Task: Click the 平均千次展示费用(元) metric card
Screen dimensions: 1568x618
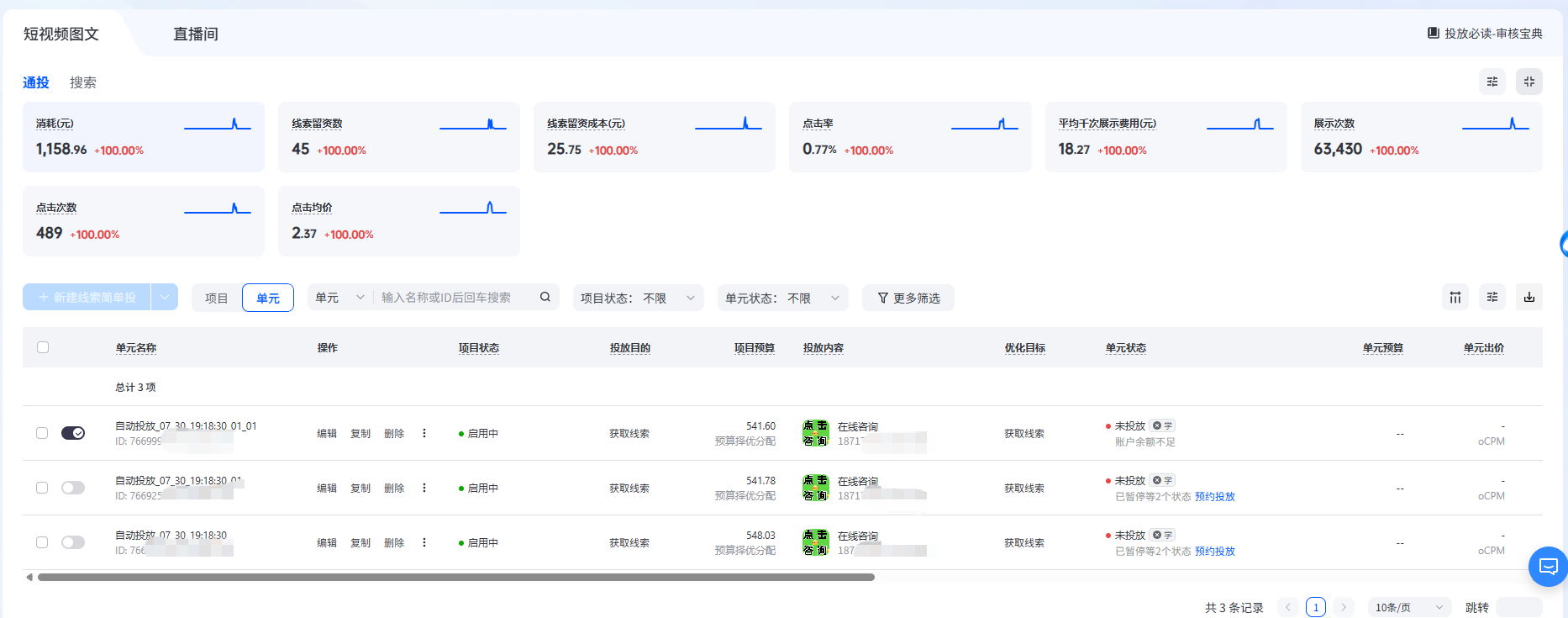Action: [x=1166, y=137]
